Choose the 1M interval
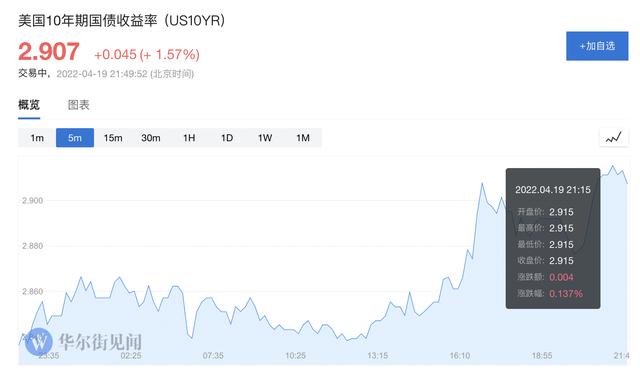 pos(302,138)
